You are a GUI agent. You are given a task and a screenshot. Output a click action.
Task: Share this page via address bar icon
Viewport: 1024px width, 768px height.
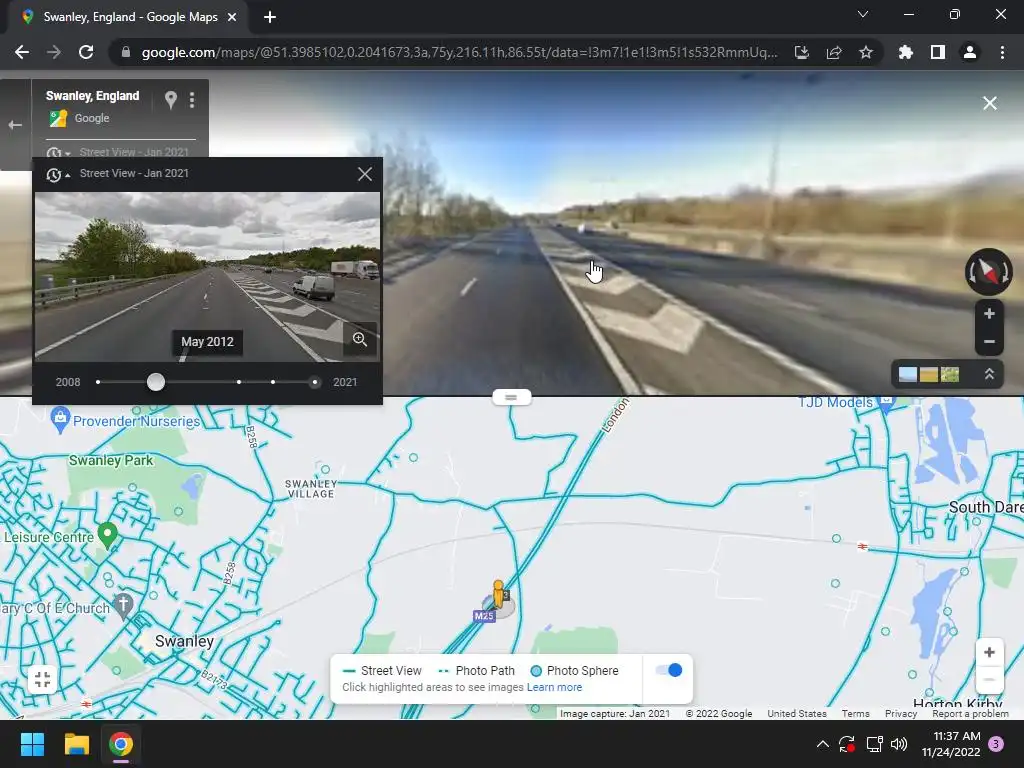pos(833,52)
